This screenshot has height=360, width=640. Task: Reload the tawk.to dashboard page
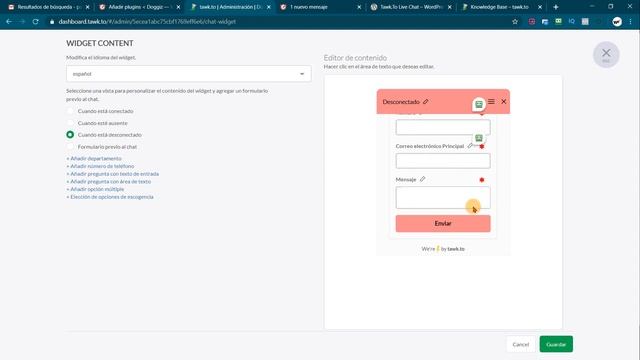click(x=36, y=22)
